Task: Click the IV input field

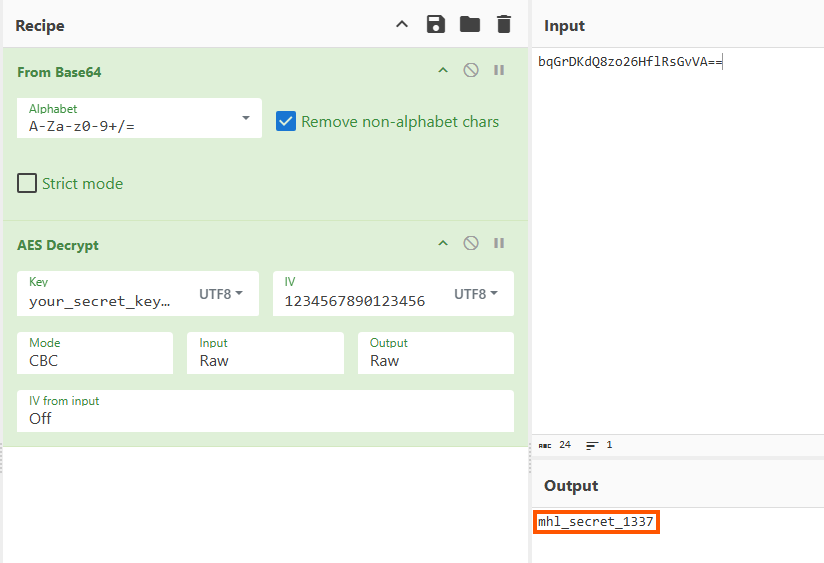Action: pyautogui.click(x=355, y=301)
